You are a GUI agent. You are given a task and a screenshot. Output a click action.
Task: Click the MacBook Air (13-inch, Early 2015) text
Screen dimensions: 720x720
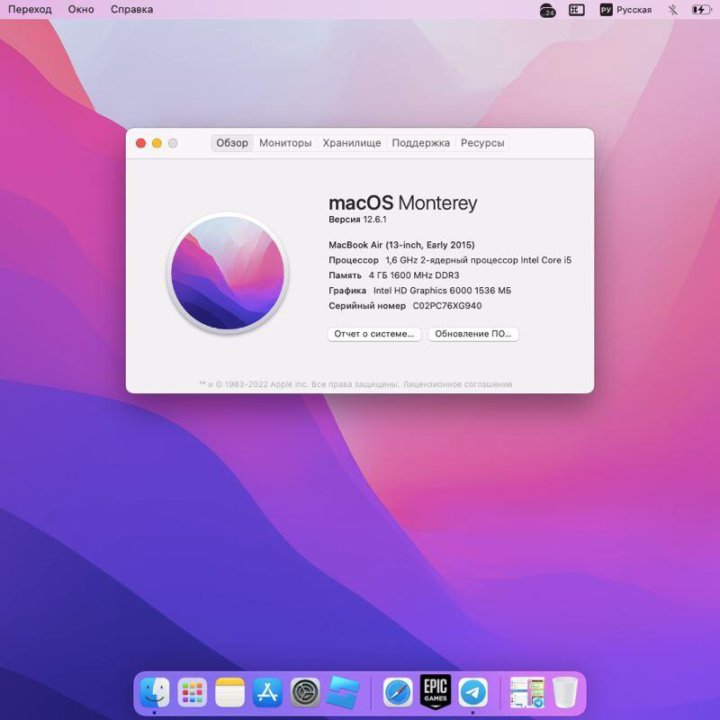click(x=402, y=245)
